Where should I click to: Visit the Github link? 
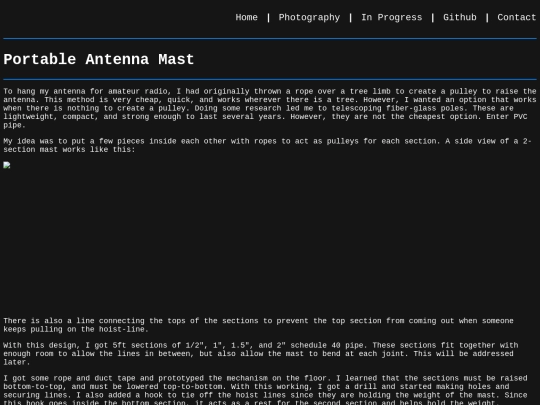(459, 17)
